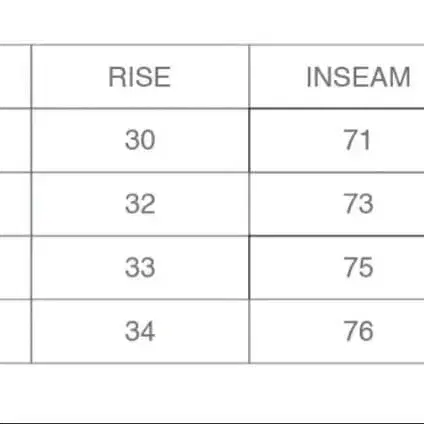Click the cropped cell left of 33

[x=15, y=267]
